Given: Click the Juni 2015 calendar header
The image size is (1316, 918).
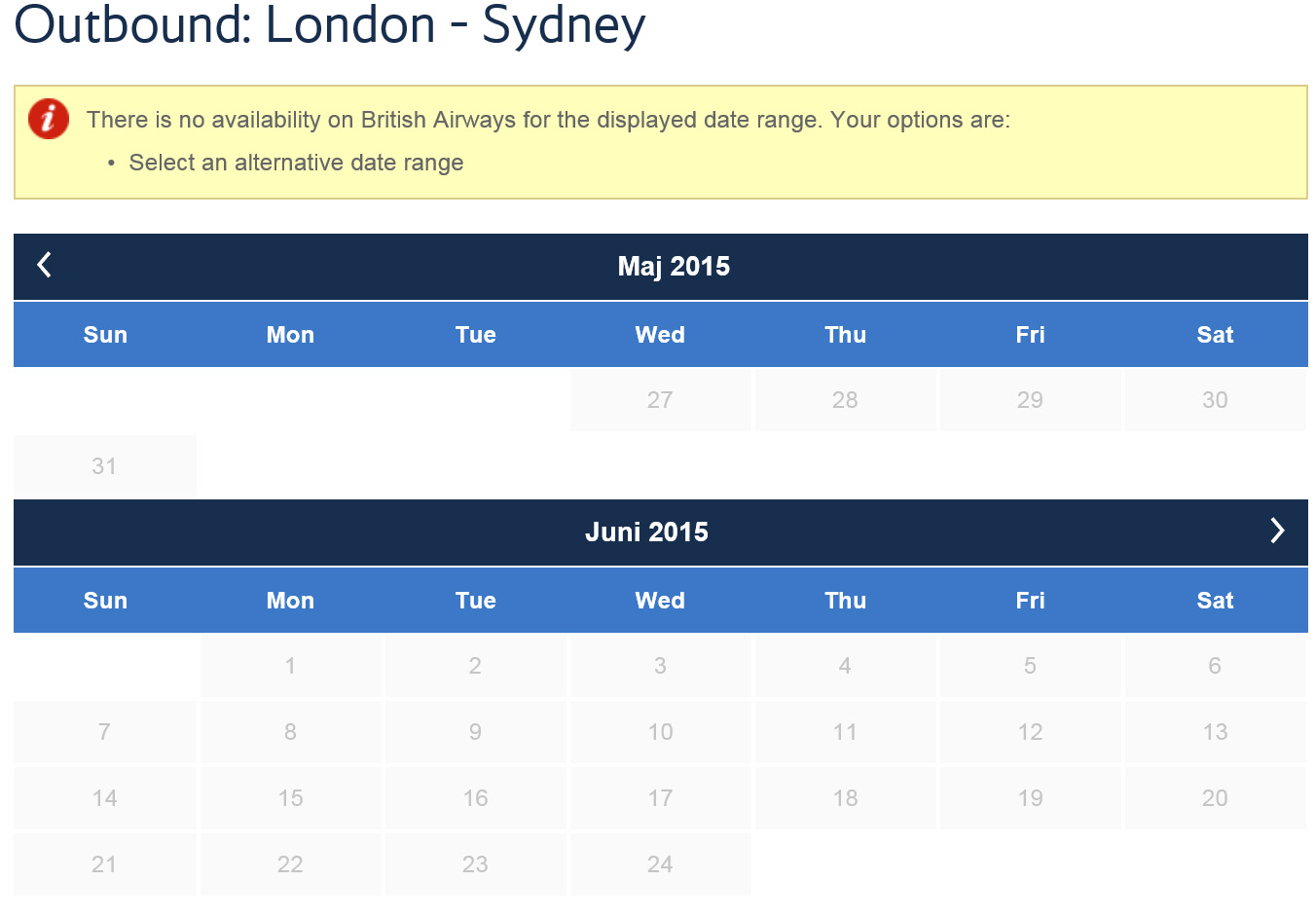Looking at the screenshot, I should 646,532.
